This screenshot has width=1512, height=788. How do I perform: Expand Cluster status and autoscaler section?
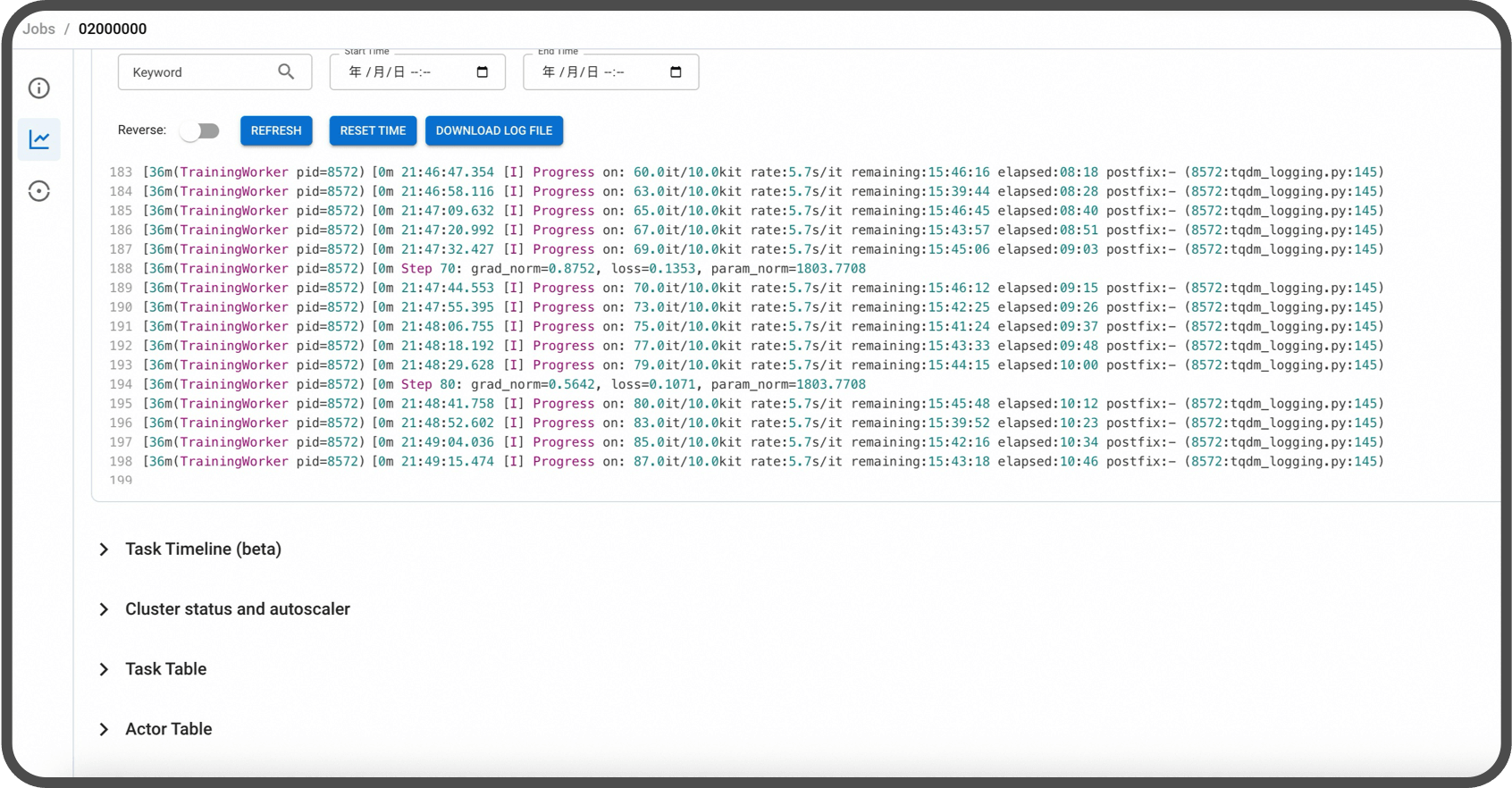[237, 608]
